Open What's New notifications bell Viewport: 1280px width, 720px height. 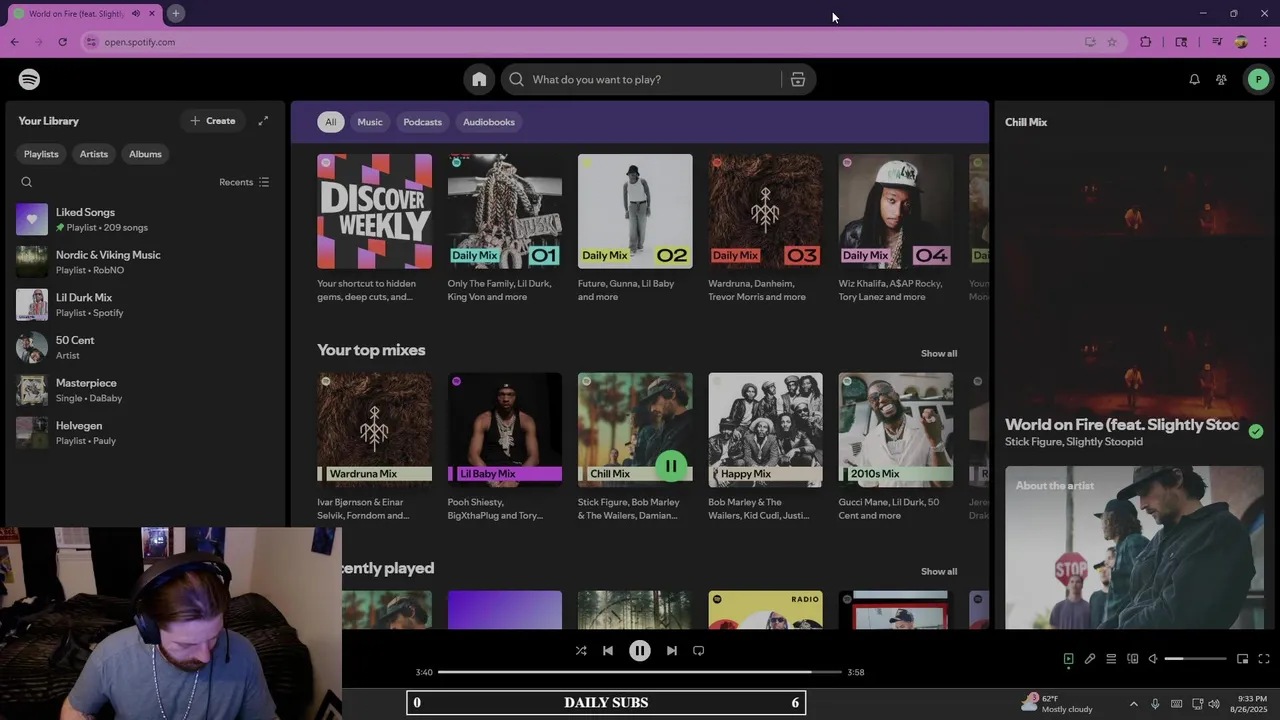[1194, 79]
